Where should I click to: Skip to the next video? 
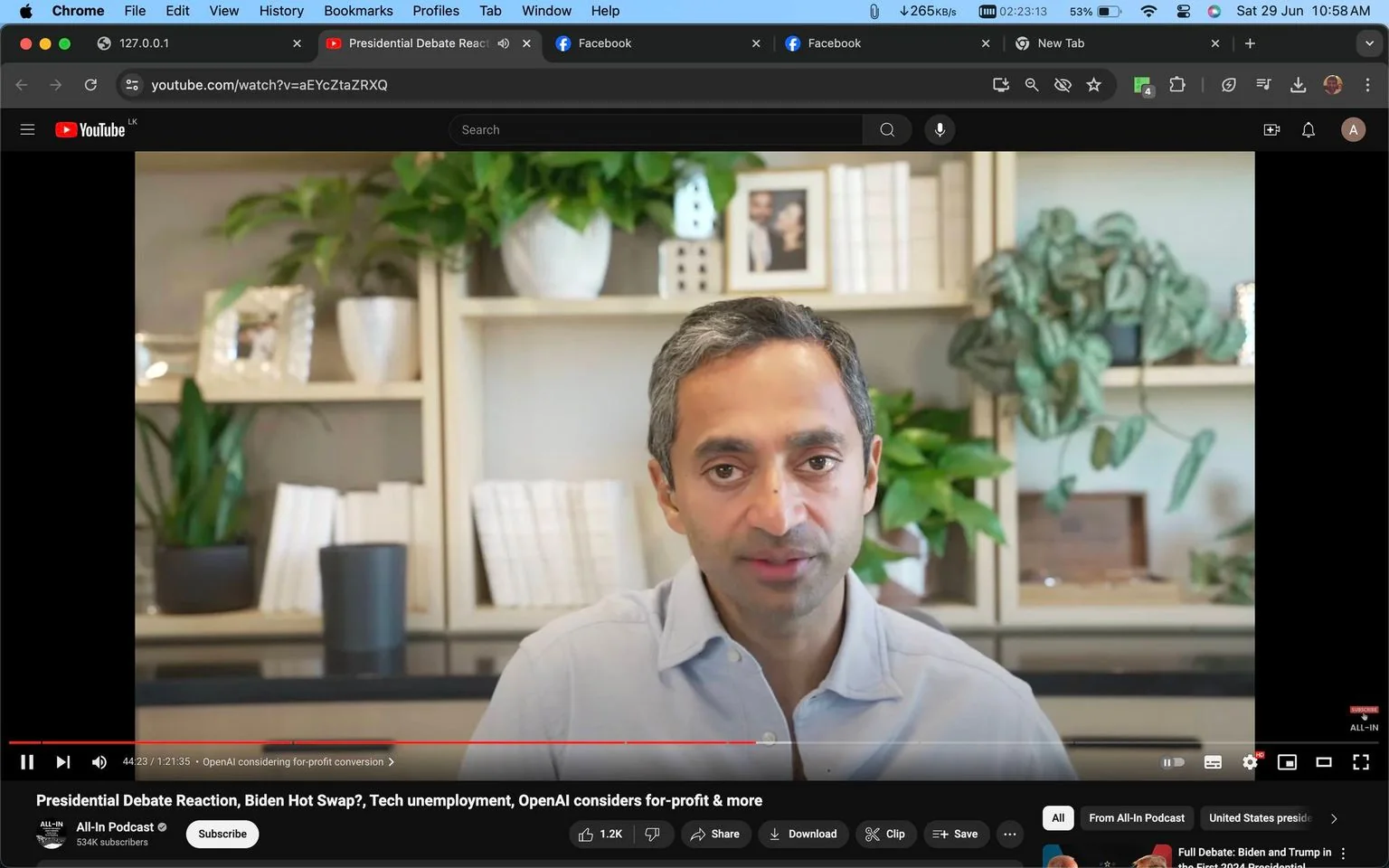(x=62, y=762)
